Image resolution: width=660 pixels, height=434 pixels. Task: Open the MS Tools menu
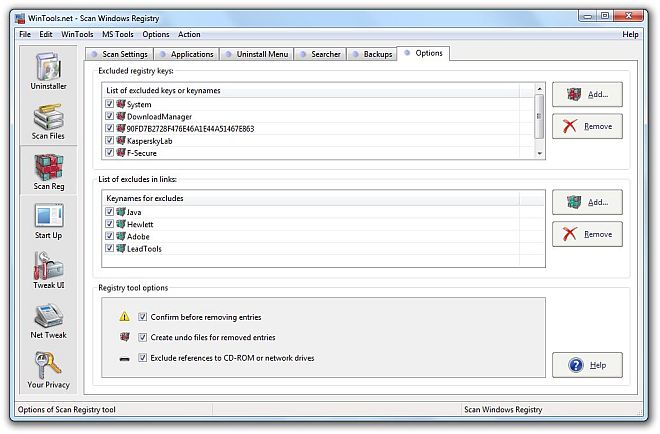pyautogui.click(x=117, y=35)
